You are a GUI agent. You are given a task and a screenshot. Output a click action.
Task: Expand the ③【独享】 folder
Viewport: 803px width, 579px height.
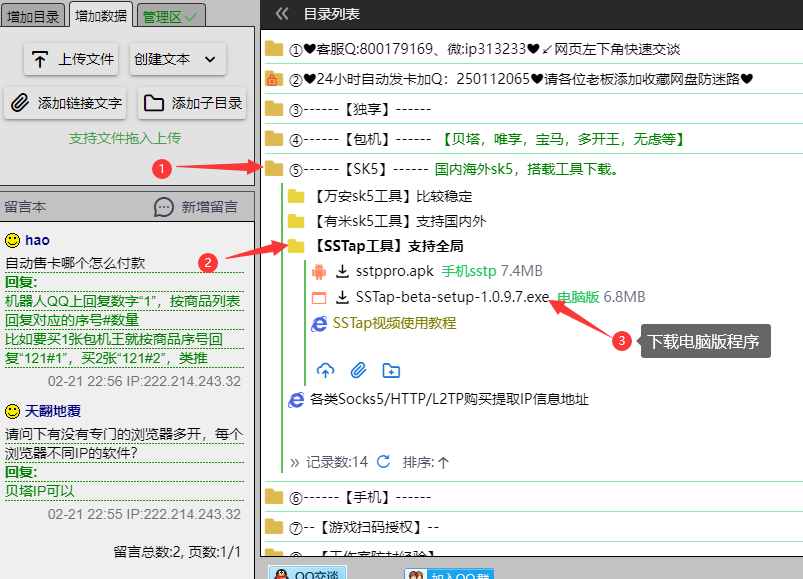coord(274,109)
